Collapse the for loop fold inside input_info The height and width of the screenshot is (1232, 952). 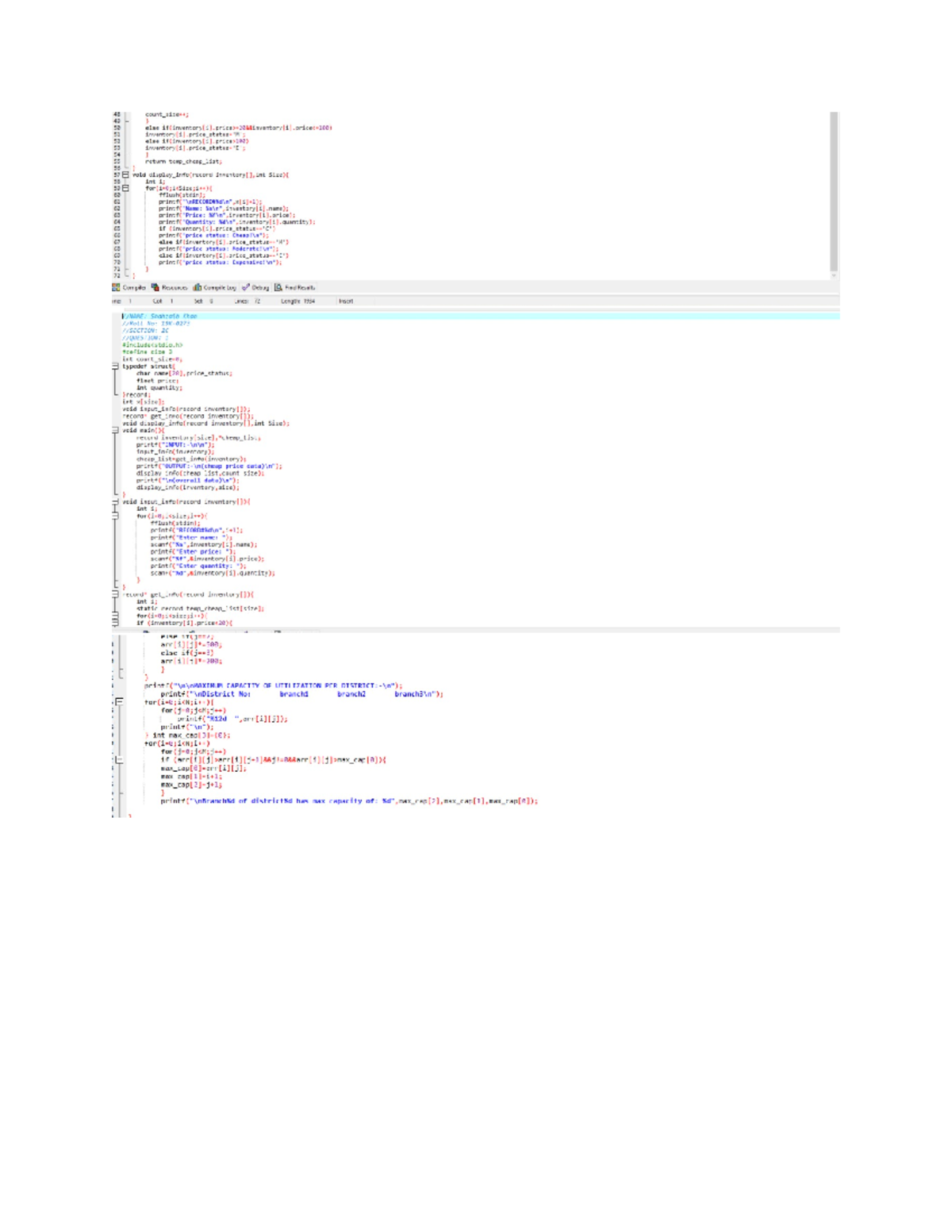(115, 516)
